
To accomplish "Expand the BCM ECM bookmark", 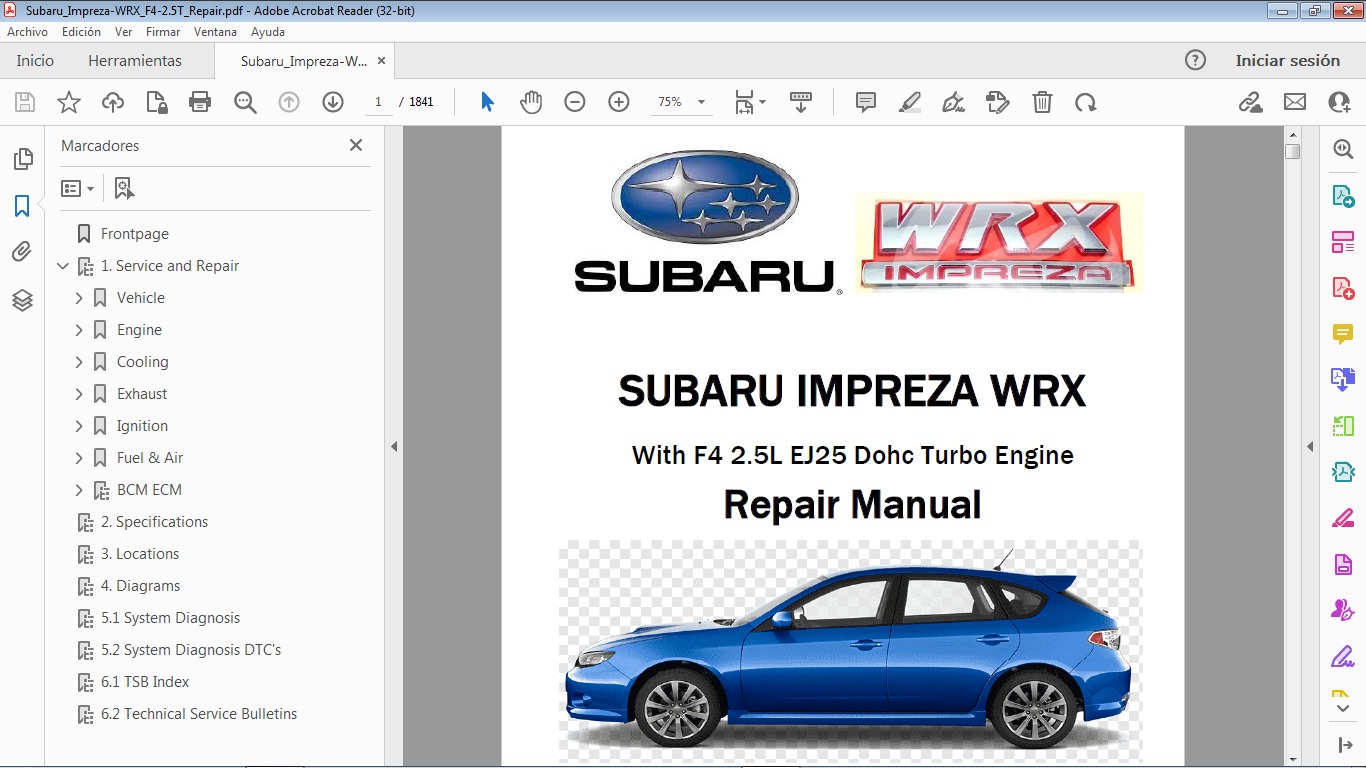I will (79, 490).
